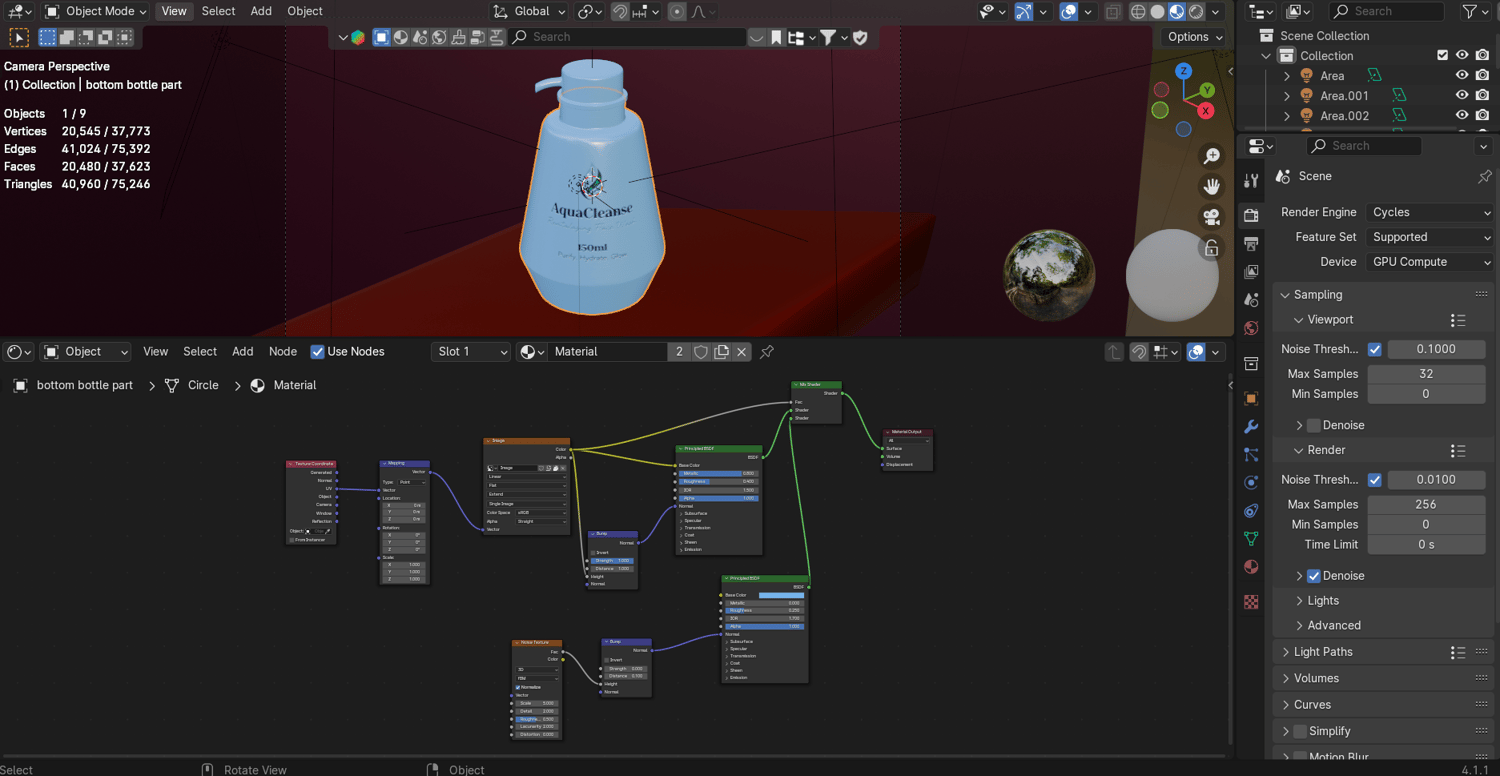Screen dimensions: 1500x776
Task: Open the Material properties tab
Action: point(1251,567)
